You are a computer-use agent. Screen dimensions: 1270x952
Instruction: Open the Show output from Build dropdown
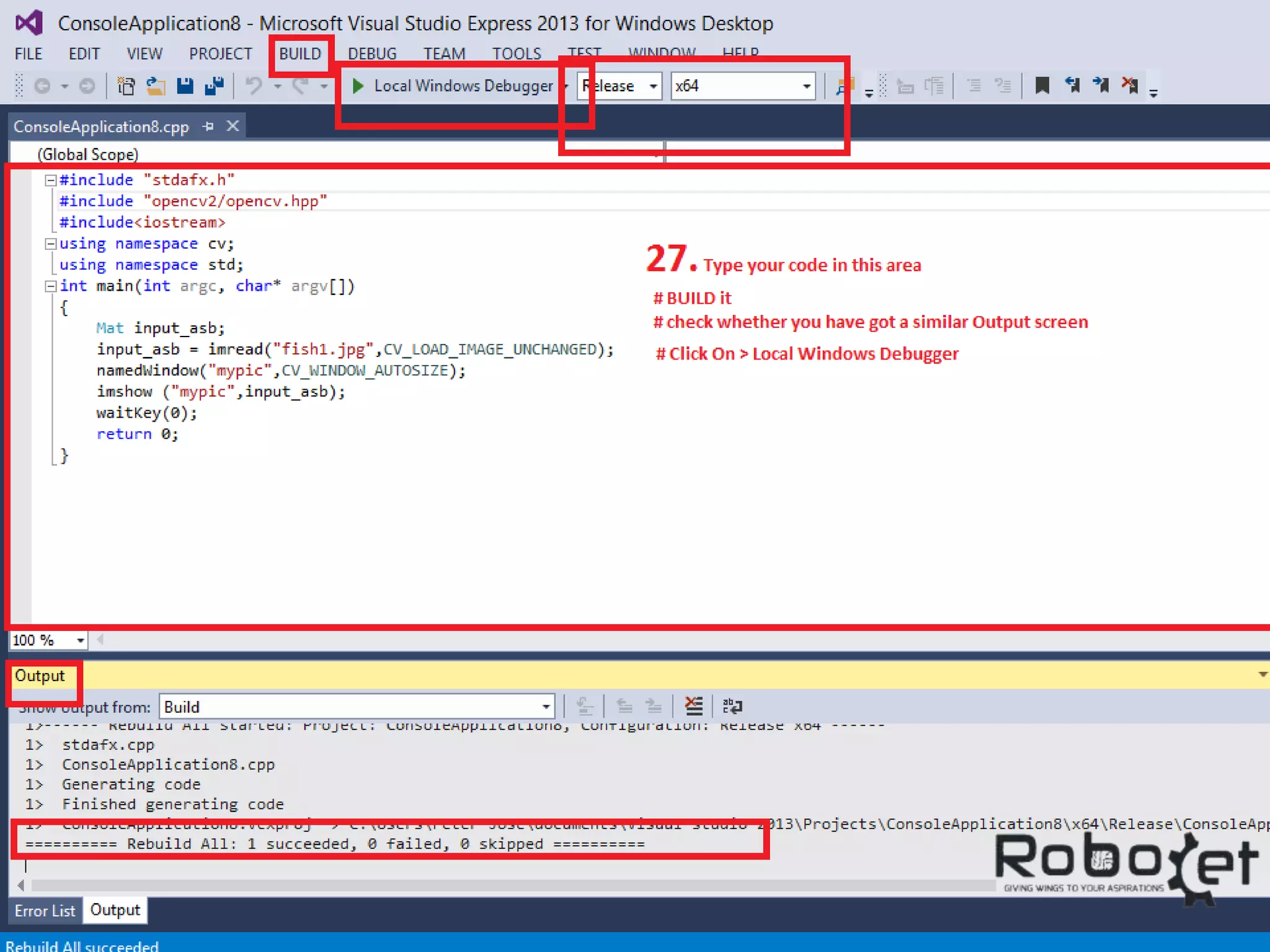pyautogui.click(x=546, y=707)
